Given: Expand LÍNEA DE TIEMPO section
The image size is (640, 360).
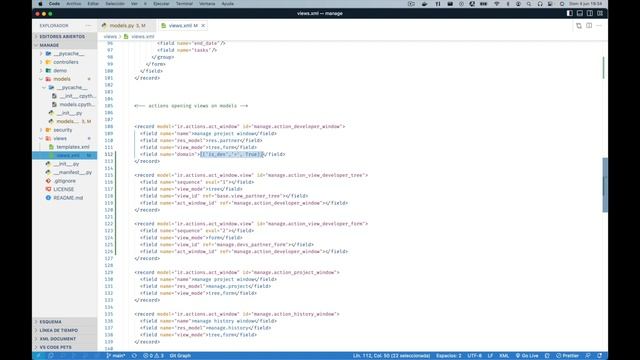Looking at the screenshot, I should [64, 330].
